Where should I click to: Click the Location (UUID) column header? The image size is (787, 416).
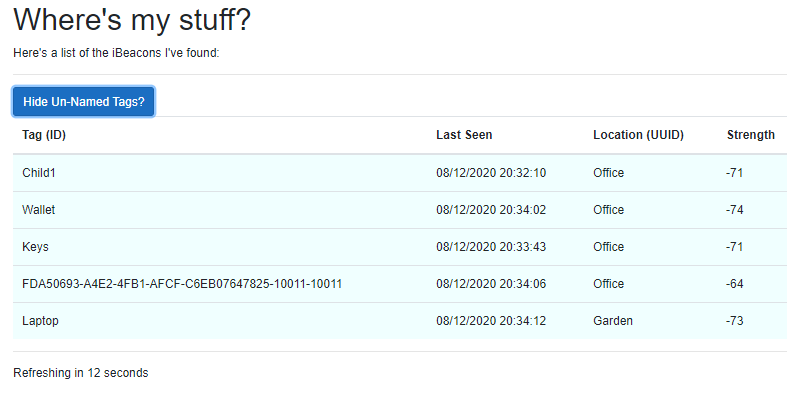pos(638,135)
